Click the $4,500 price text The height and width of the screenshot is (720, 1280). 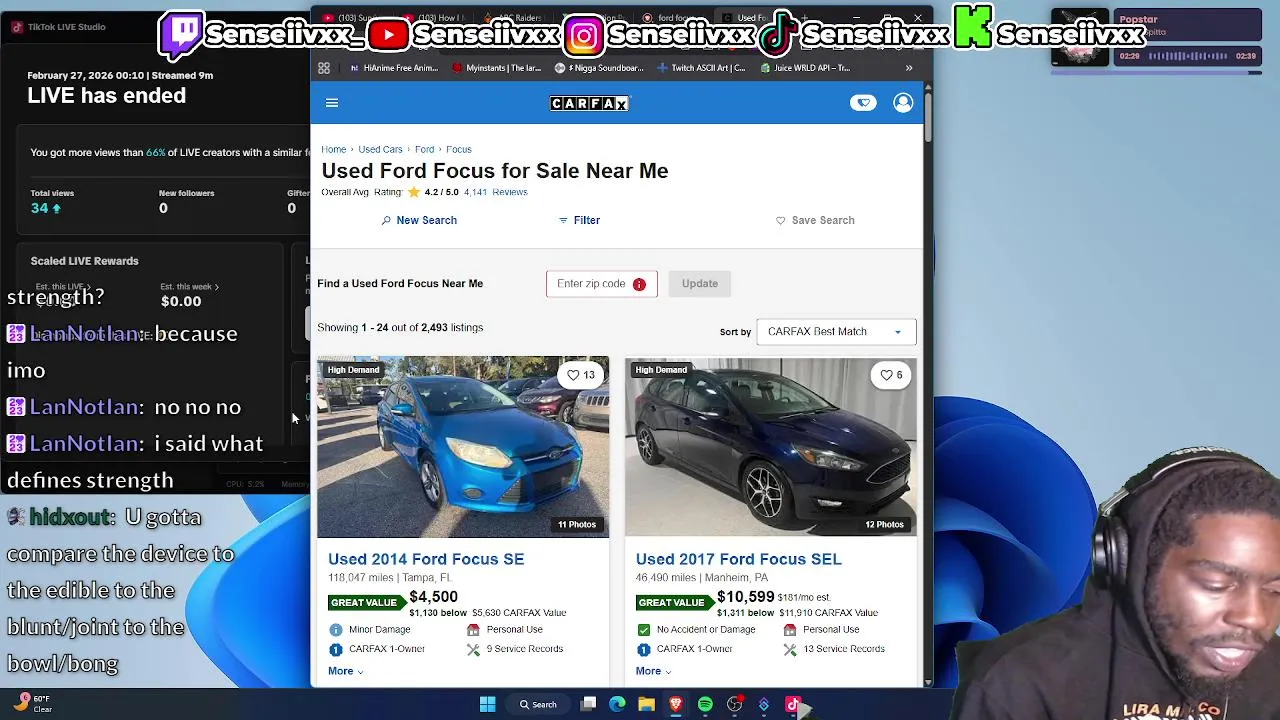433,597
